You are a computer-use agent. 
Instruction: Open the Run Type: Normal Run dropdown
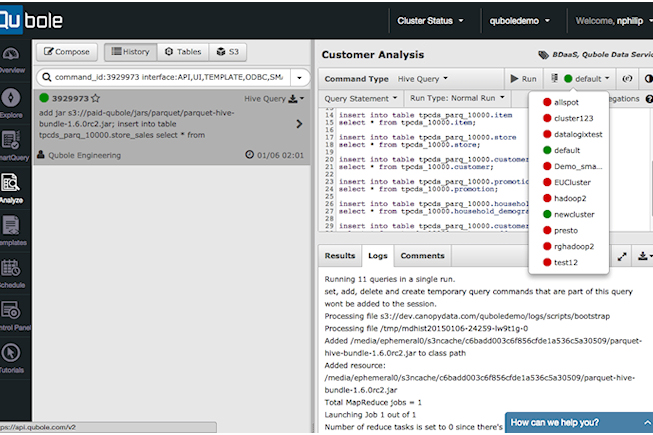(455, 99)
